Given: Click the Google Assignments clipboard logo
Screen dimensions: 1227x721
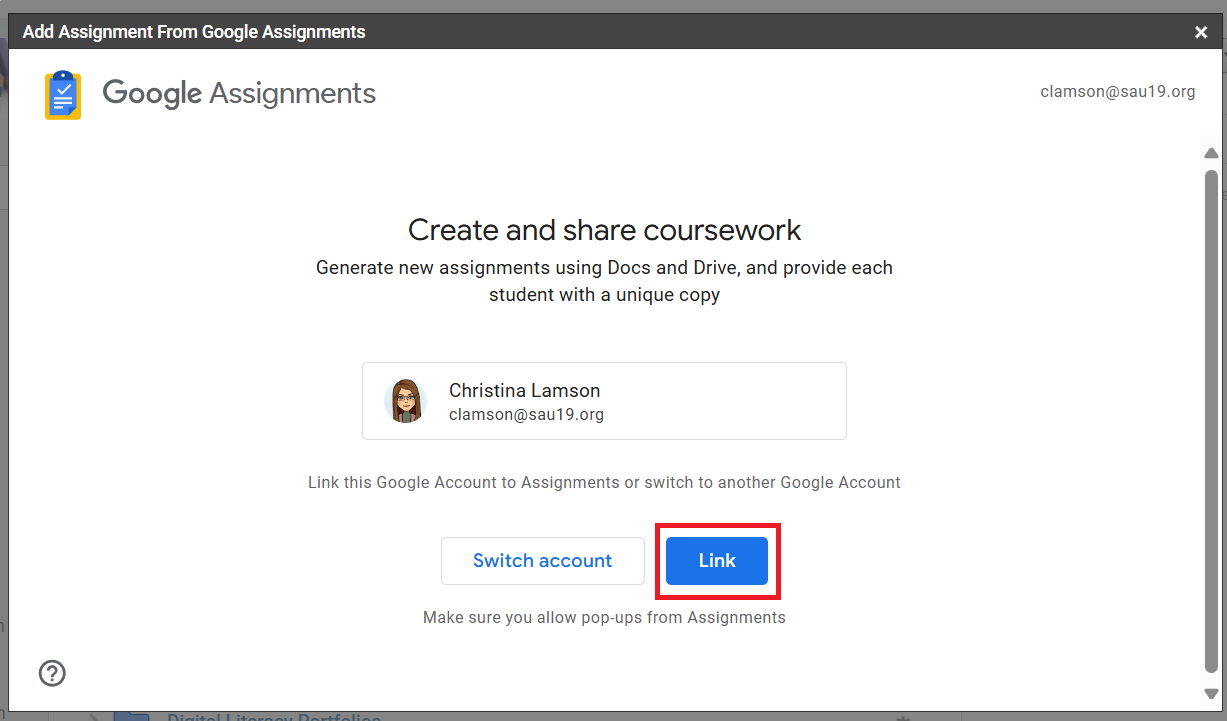Looking at the screenshot, I should point(63,95).
